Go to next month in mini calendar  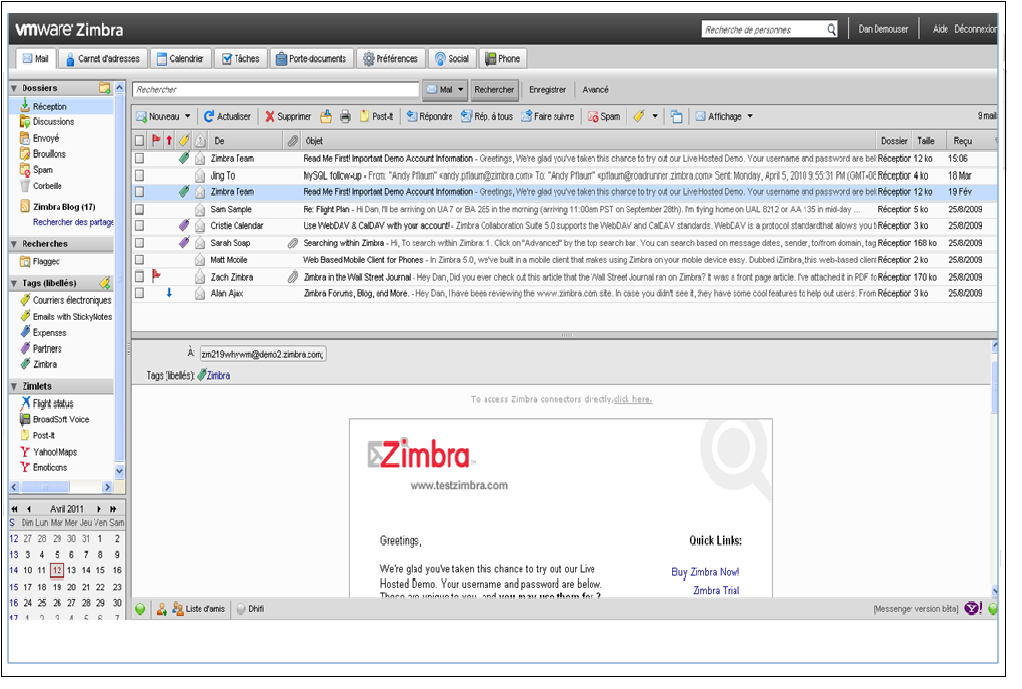(x=99, y=508)
